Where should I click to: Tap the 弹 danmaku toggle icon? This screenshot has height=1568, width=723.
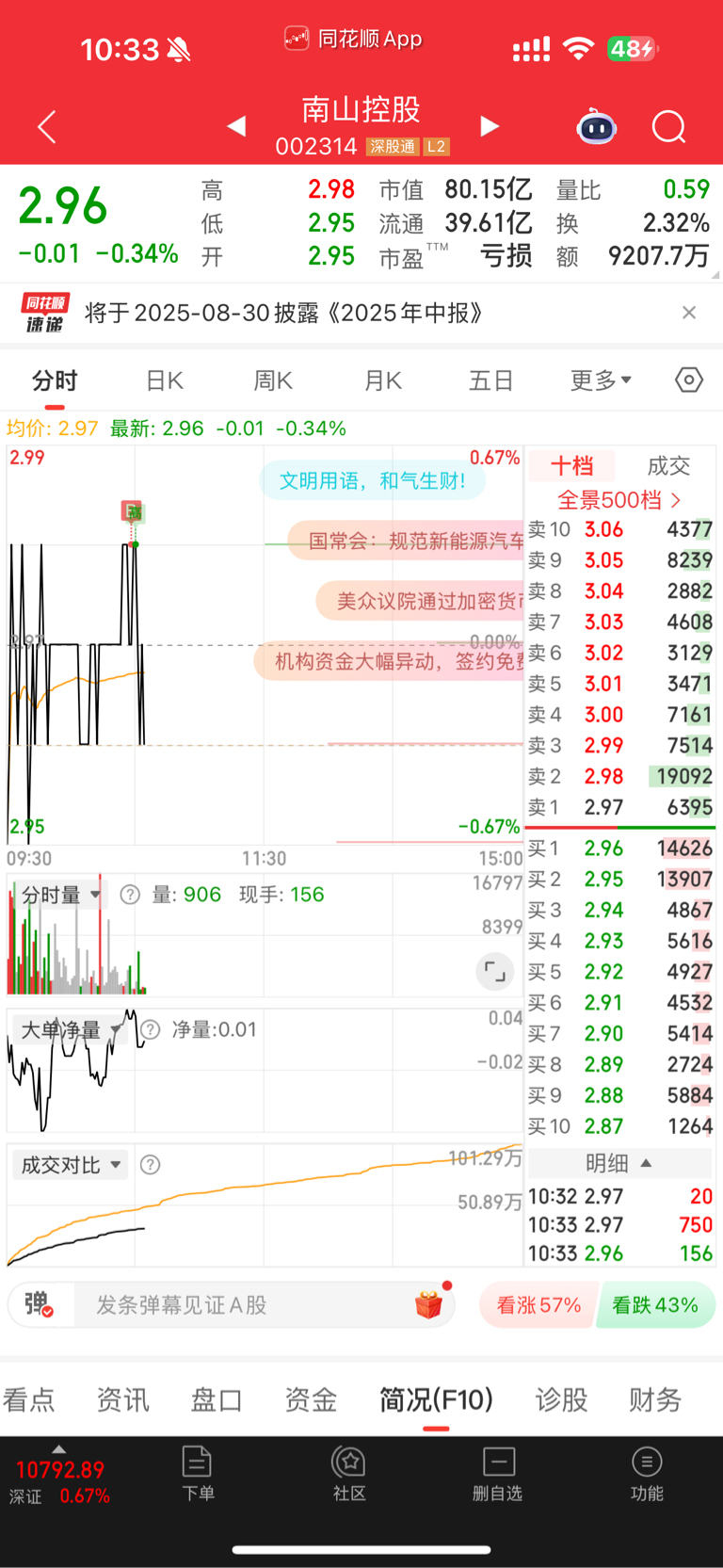tap(39, 1304)
